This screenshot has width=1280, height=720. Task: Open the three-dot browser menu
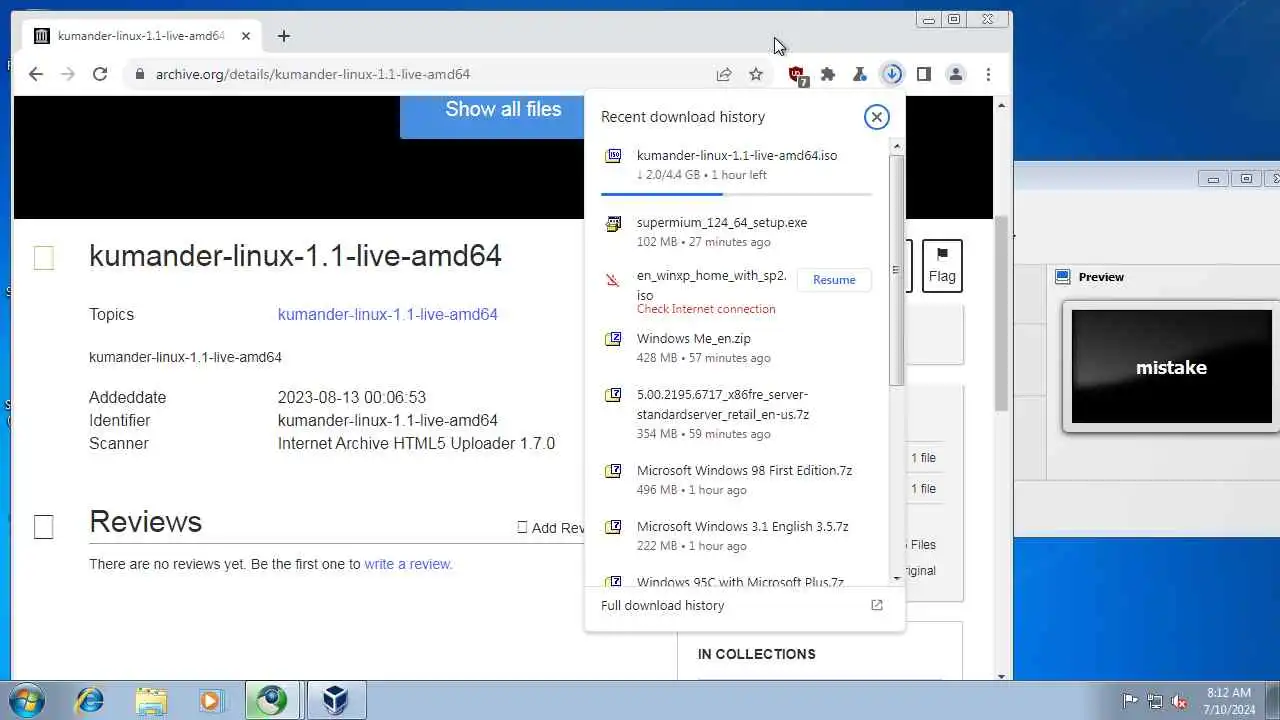click(x=988, y=74)
